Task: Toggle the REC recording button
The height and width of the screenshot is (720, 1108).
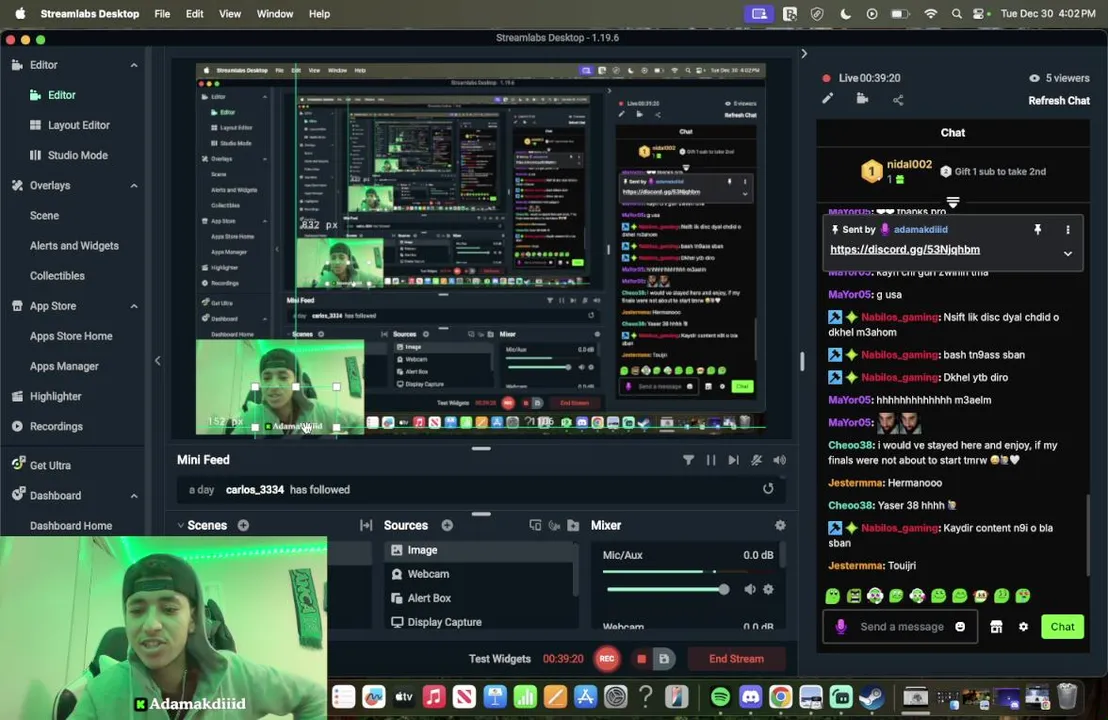Action: [x=606, y=659]
